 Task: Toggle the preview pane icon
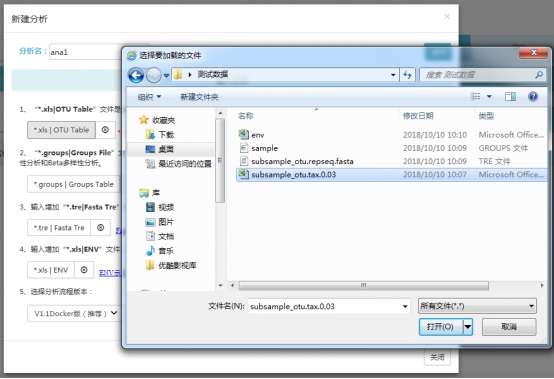point(510,96)
